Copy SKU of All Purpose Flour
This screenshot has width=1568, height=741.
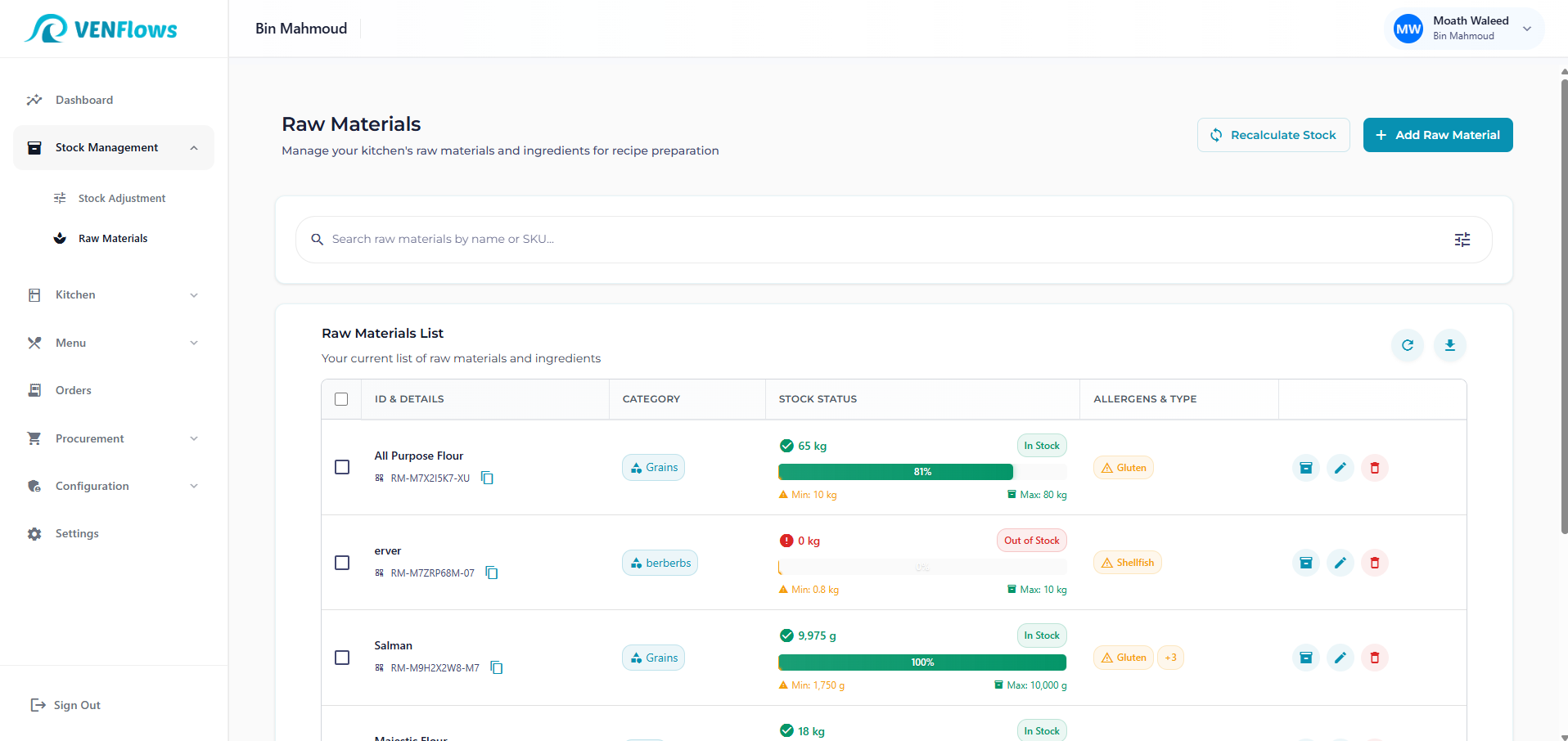tap(487, 478)
